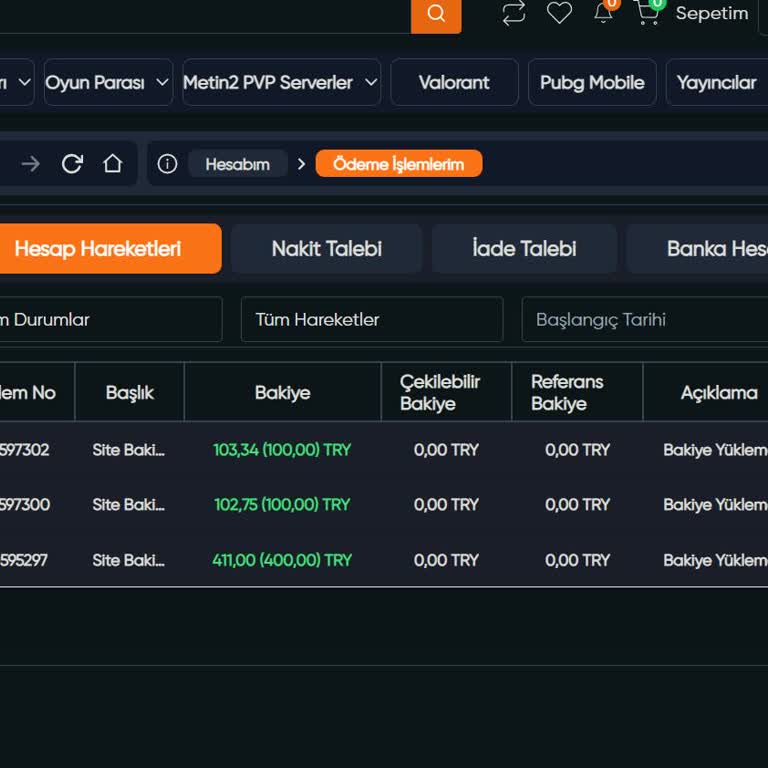Expand the Oyun Parası dropdown menu
768x768 pixels.
pyautogui.click(x=108, y=83)
